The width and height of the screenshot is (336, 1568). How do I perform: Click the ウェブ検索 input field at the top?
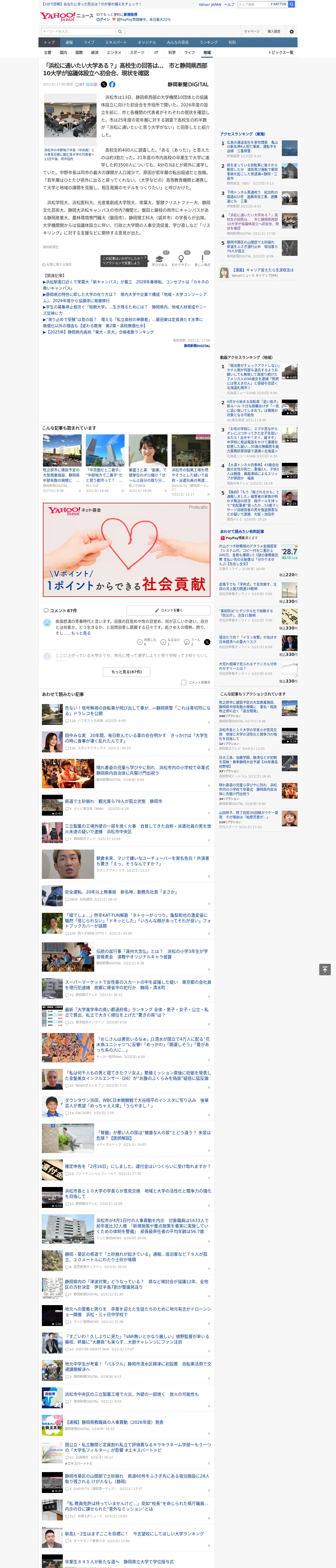point(253,4)
